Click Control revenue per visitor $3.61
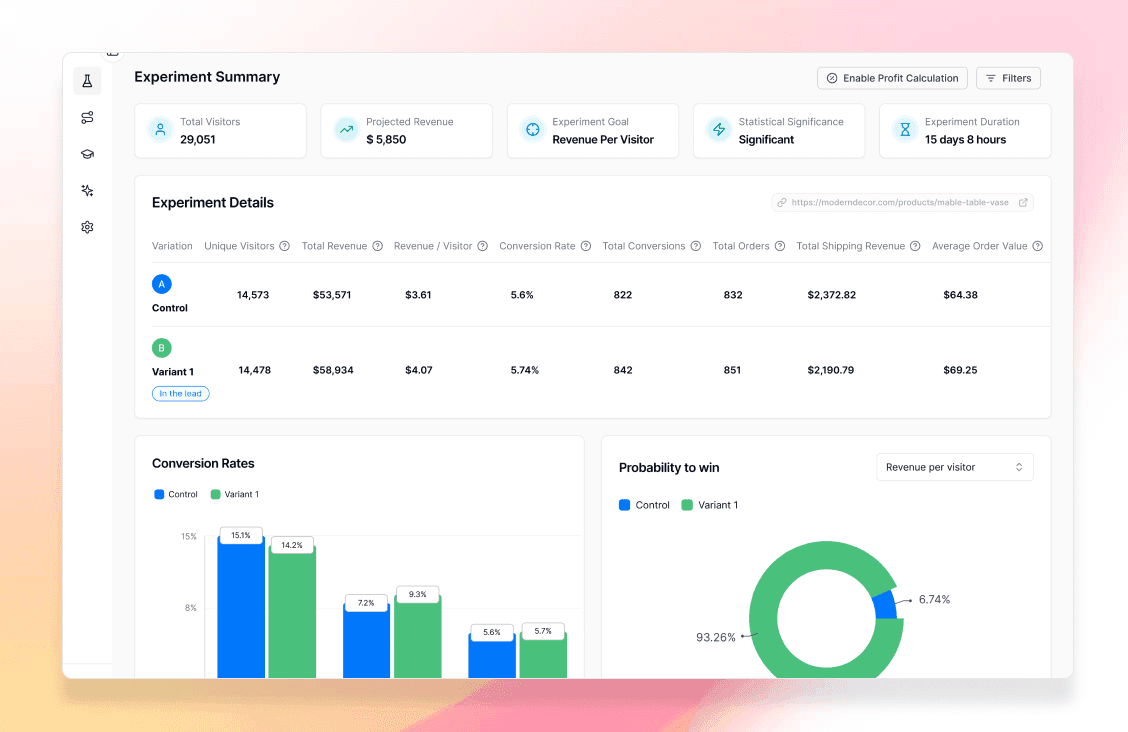 [418, 295]
